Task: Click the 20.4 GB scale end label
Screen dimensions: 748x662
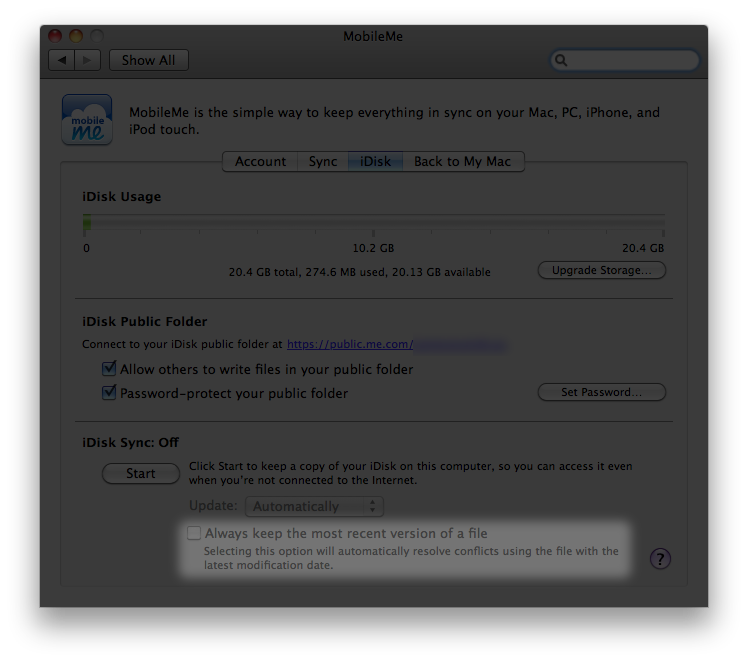Action: click(643, 248)
